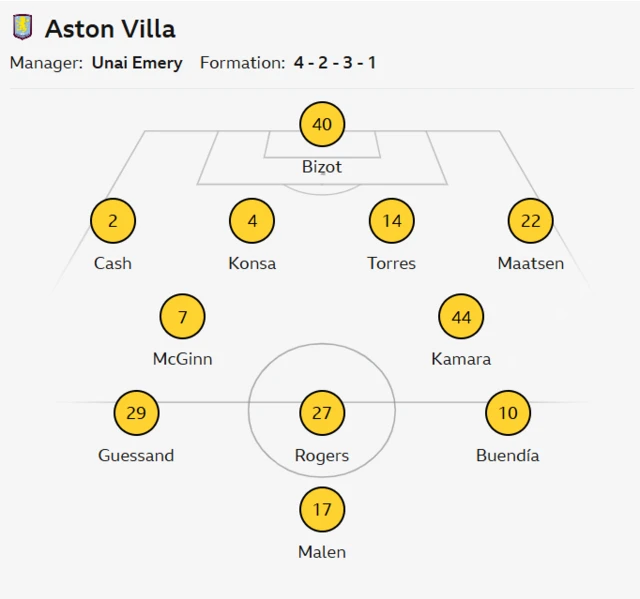
Task: Click manager name Unai Emery
Action: point(137,63)
